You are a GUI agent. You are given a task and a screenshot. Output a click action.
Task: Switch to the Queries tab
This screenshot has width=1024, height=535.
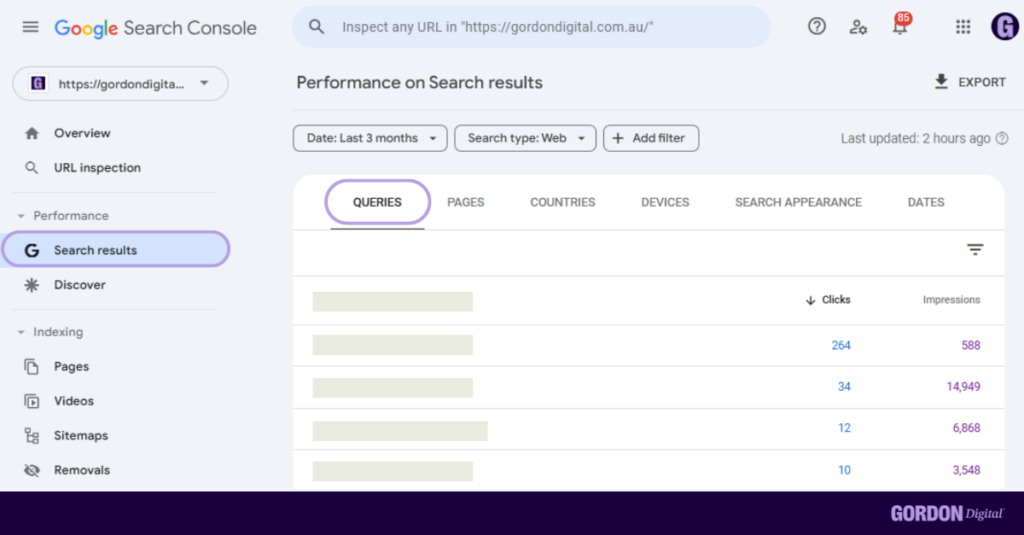tap(377, 203)
